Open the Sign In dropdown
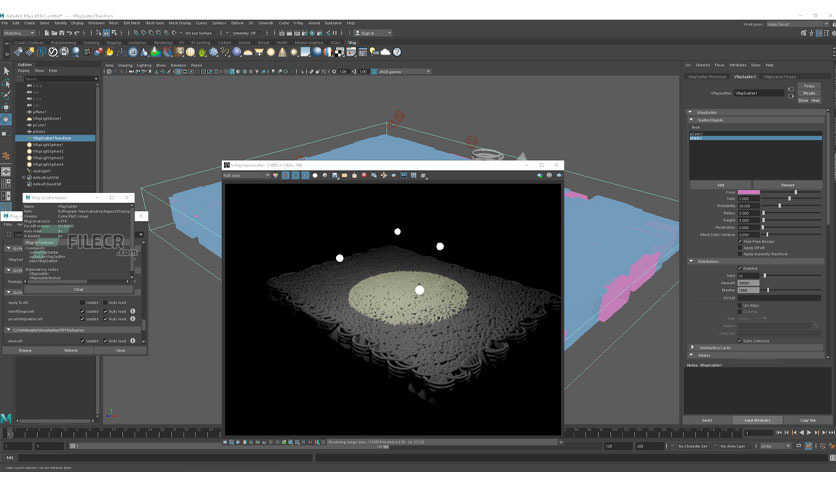 374,33
